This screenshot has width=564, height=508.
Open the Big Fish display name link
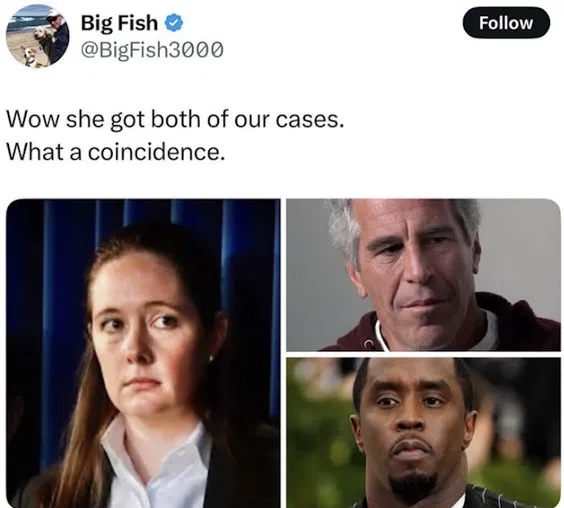coord(119,23)
